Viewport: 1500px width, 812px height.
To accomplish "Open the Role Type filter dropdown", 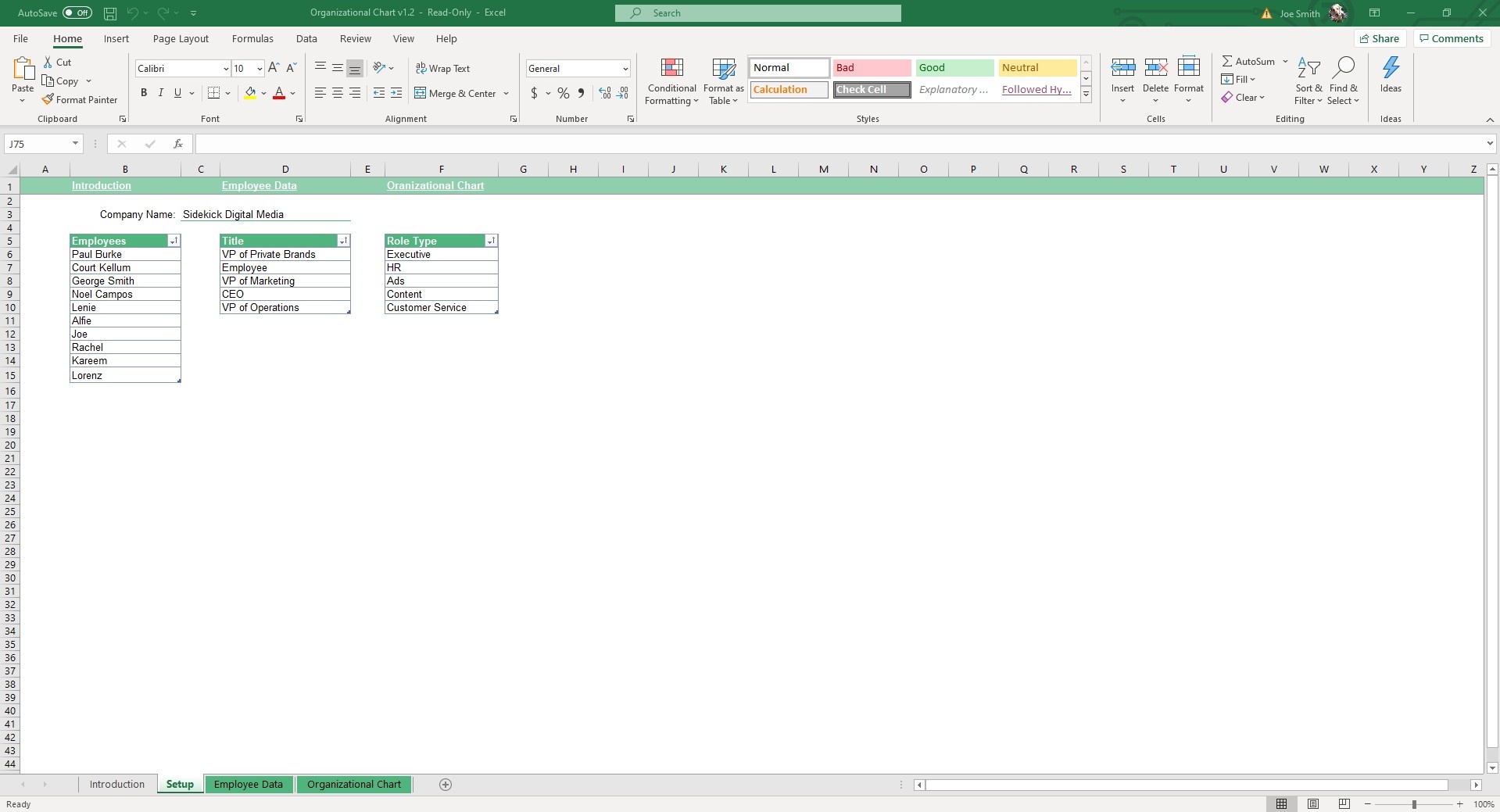I will click(x=491, y=241).
